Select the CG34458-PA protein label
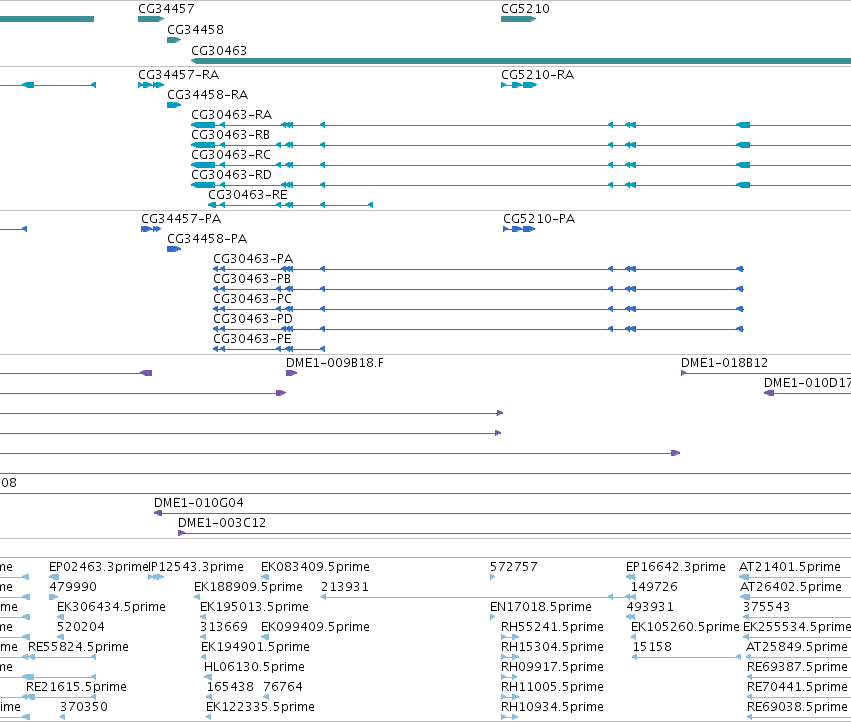 coord(207,239)
